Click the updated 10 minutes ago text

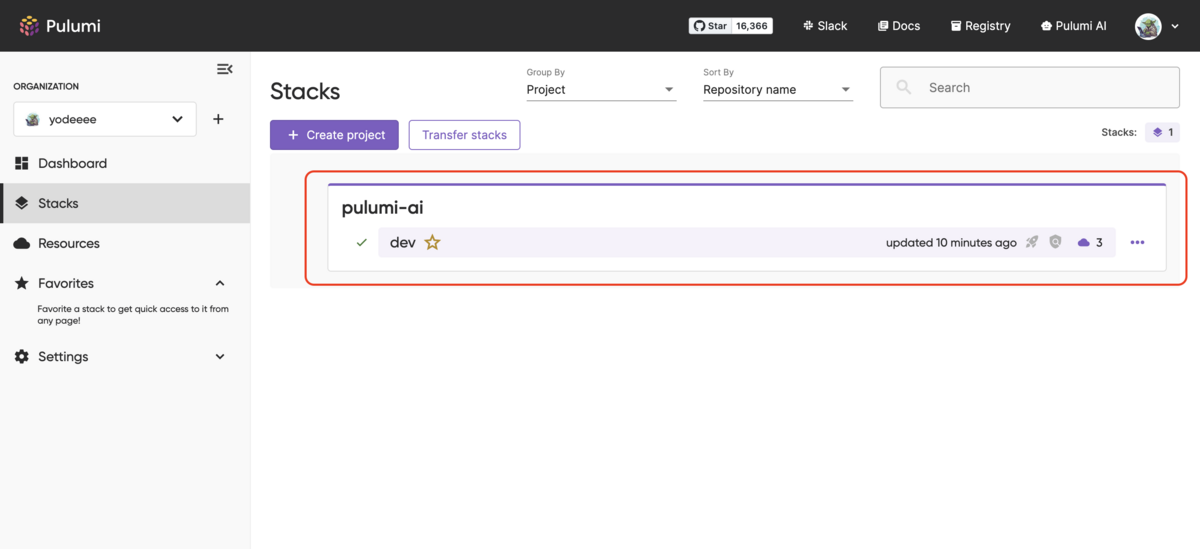pyautogui.click(x=951, y=242)
